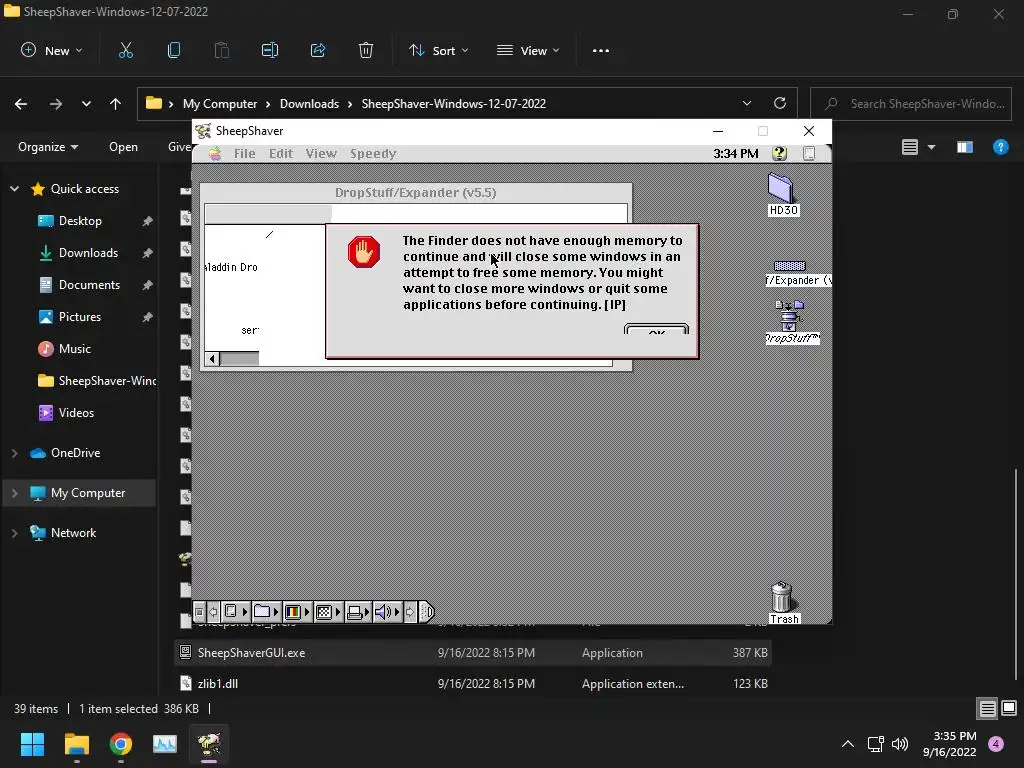
Task: Open Explorer help blue question icon
Action: click(x=1000, y=147)
